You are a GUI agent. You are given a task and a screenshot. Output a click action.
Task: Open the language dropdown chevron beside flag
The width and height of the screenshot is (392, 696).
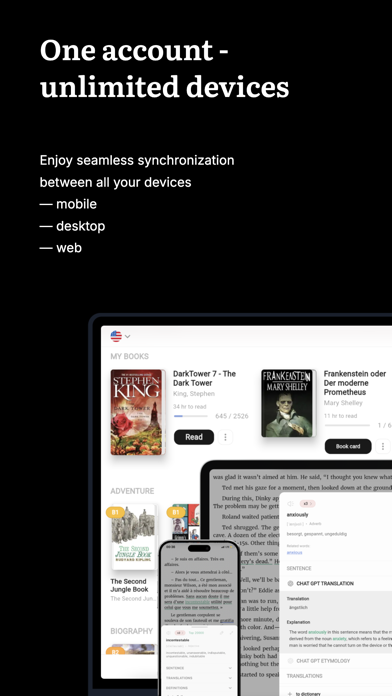pyautogui.click(x=127, y=336)
